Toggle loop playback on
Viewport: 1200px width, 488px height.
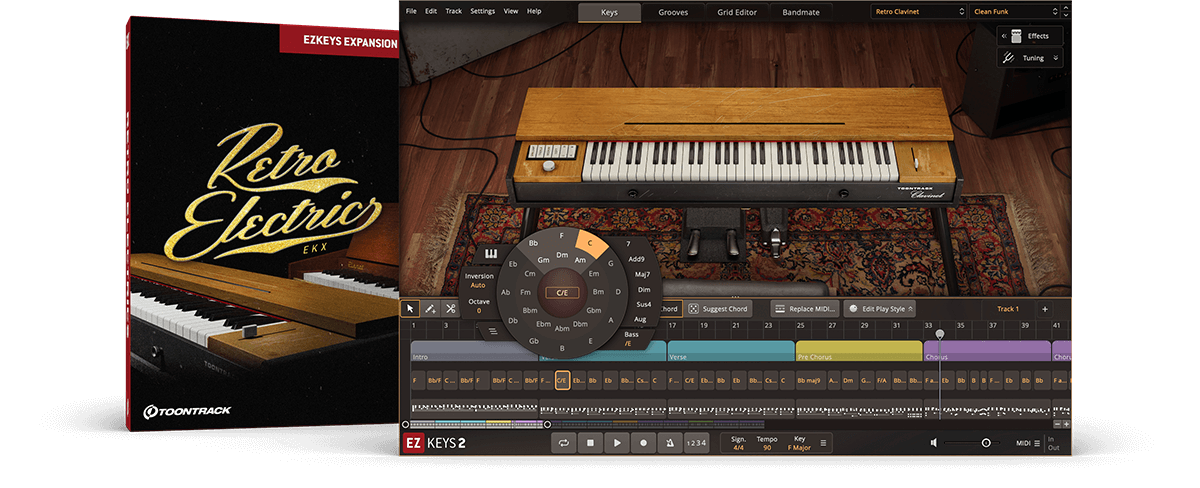coord(565,443)
